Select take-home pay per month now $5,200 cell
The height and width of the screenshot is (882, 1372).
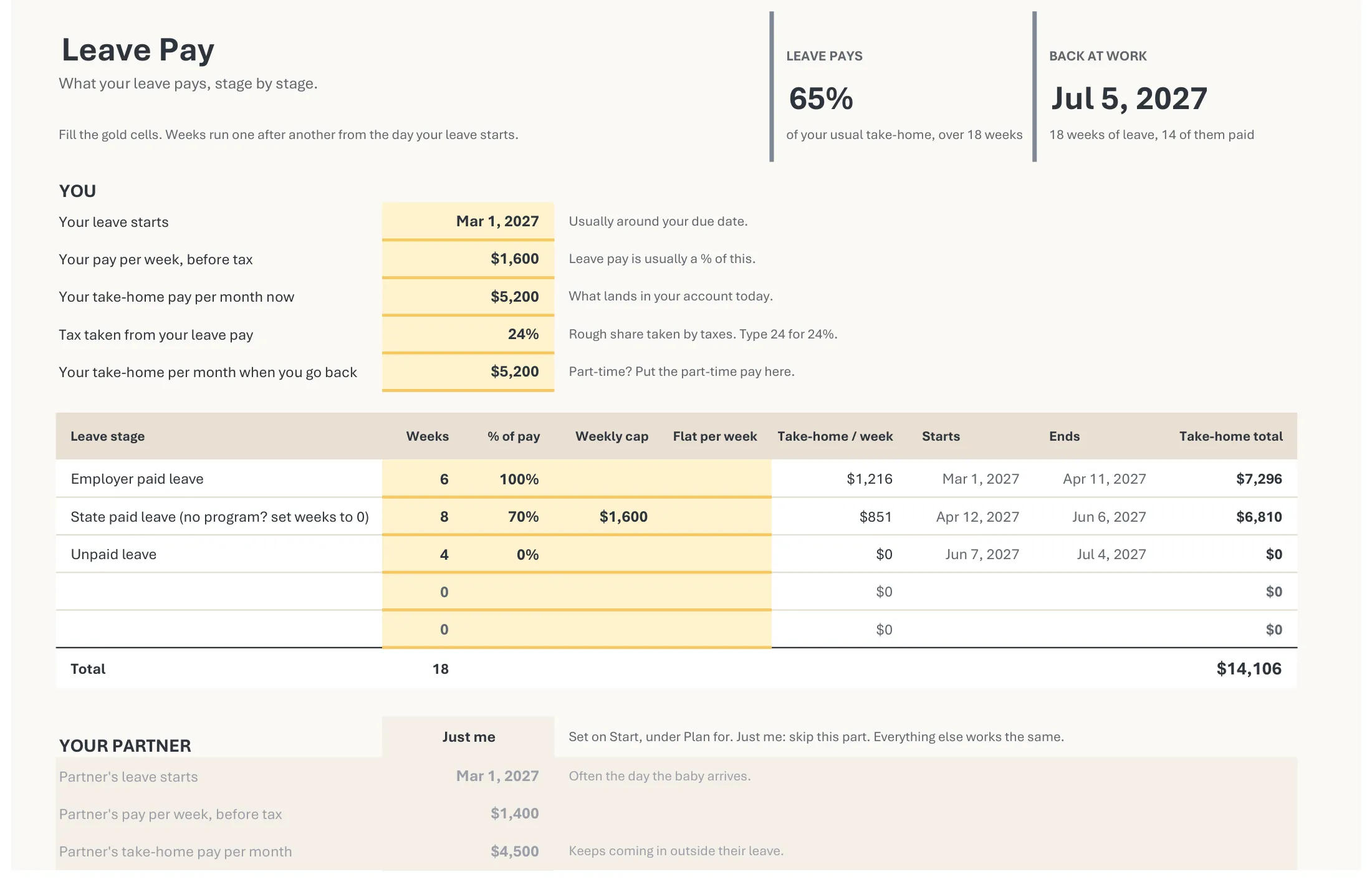(x=468, y=297)
